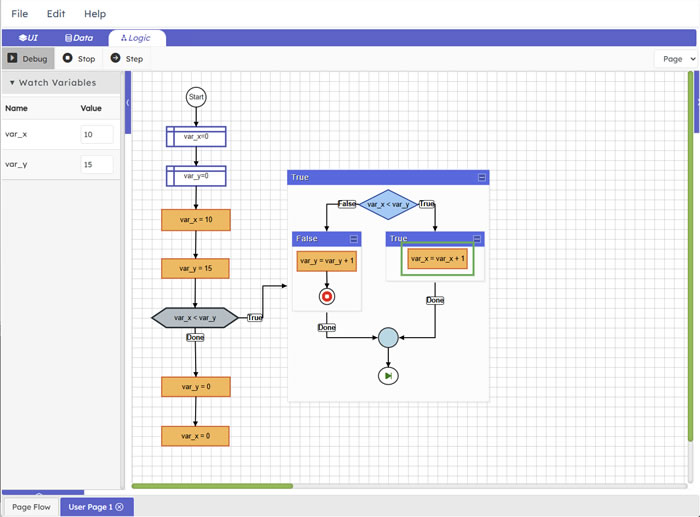This screenshot has width=700, height=517.
Task: Click the Value column header
Action: coord(91,108)
